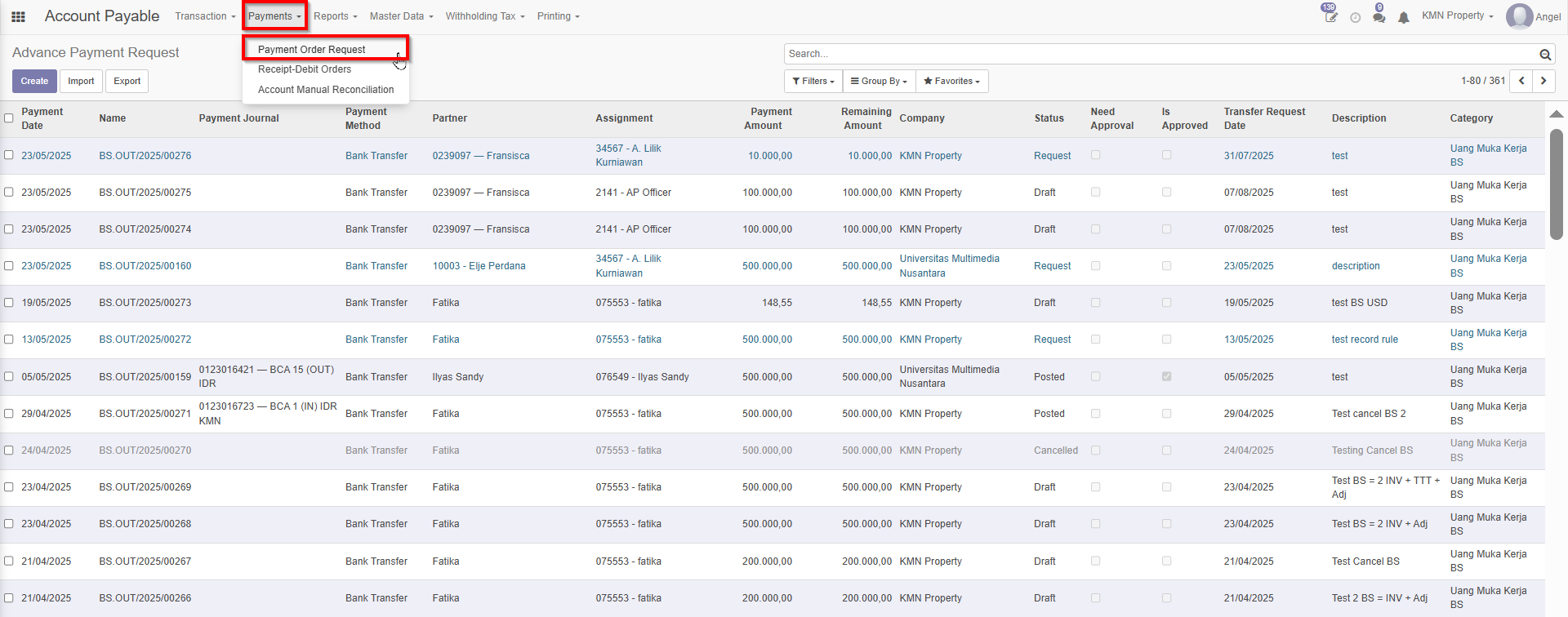Tick the row checkbox for BS.OUT/2025/00275
1568x617 pixels.
click(x=9, y=193)
